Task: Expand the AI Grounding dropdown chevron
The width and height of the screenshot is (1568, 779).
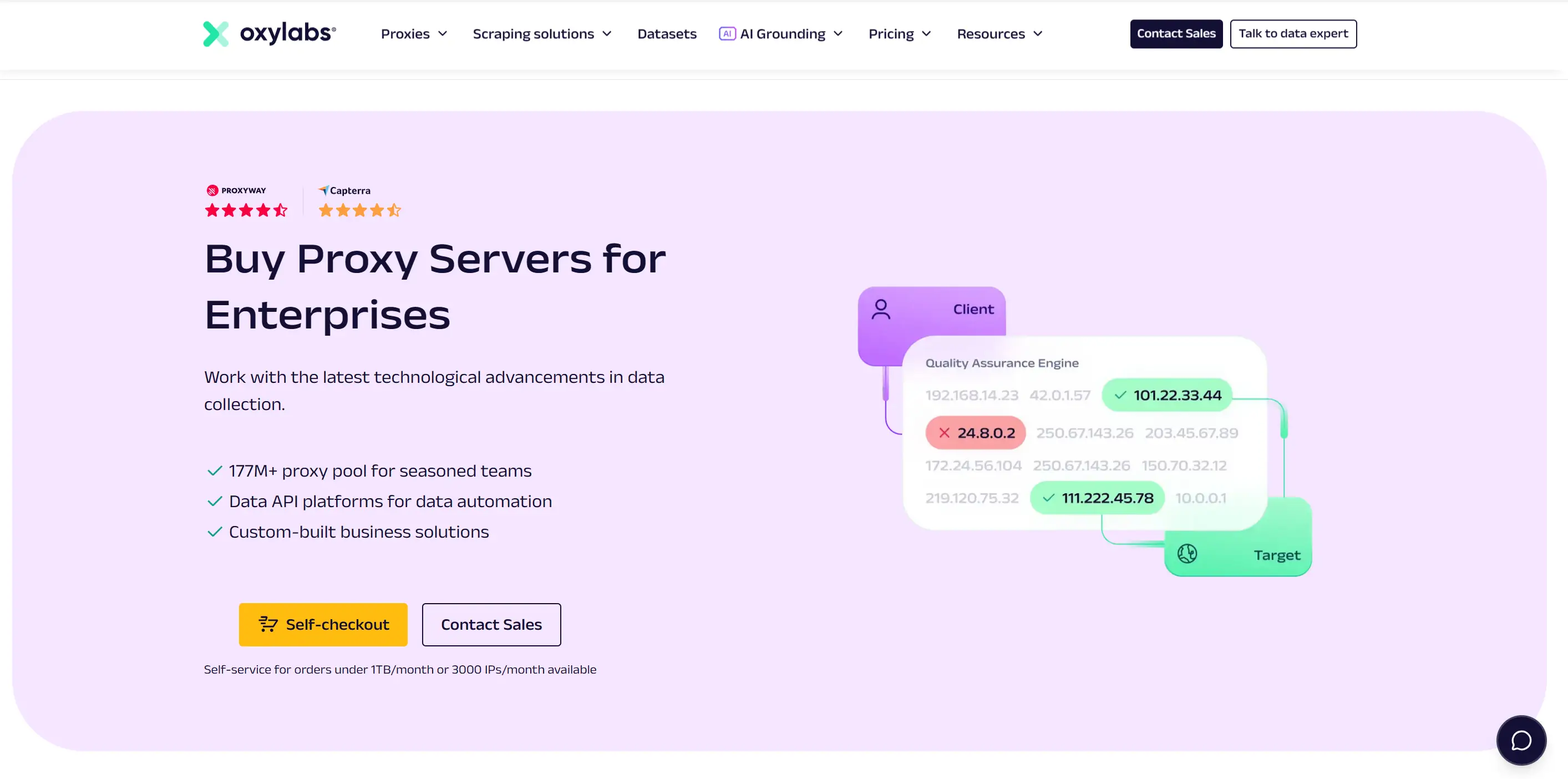Action: (838, 33)
